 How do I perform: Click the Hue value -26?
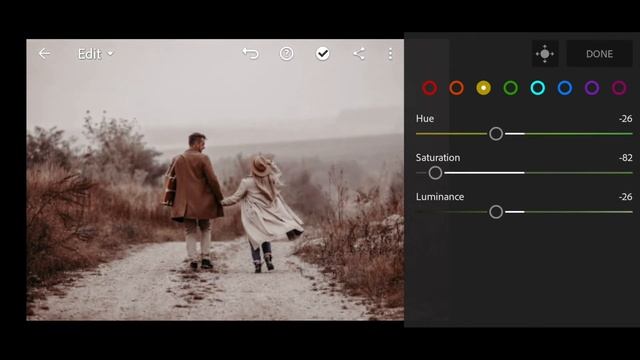(625, 119)
